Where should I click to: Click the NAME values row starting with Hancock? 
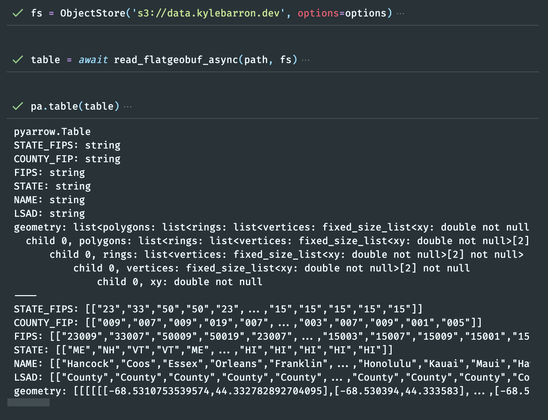coord(271,364)
